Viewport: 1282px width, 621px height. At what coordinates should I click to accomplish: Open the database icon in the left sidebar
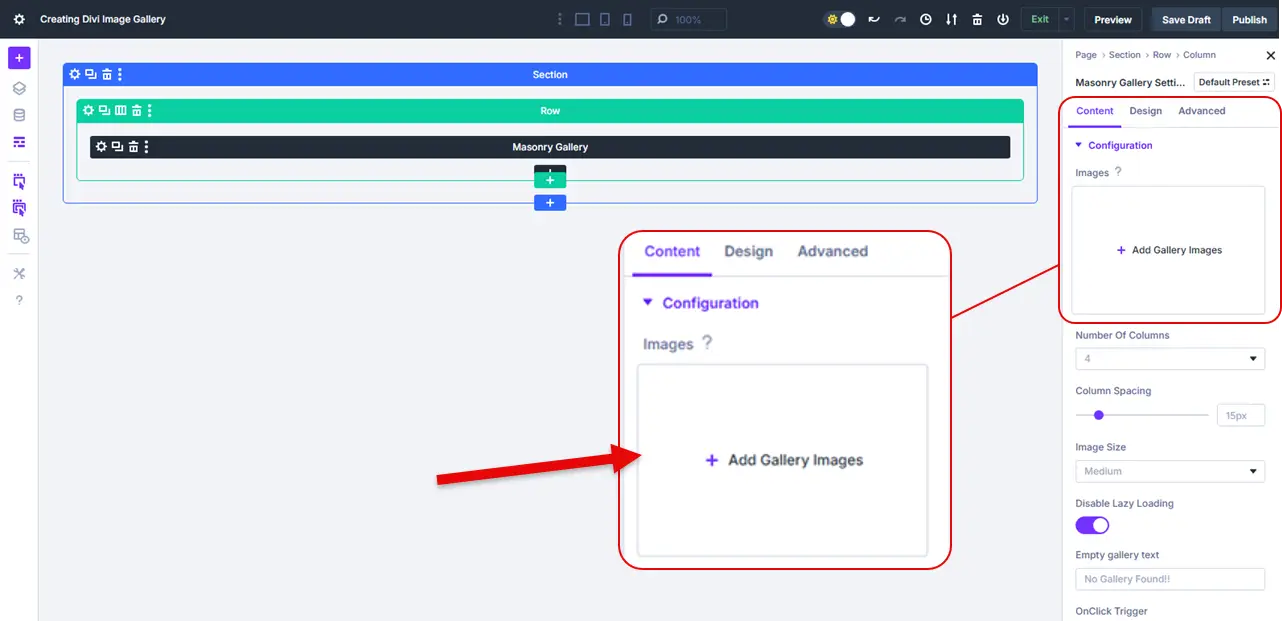(19, 115)
